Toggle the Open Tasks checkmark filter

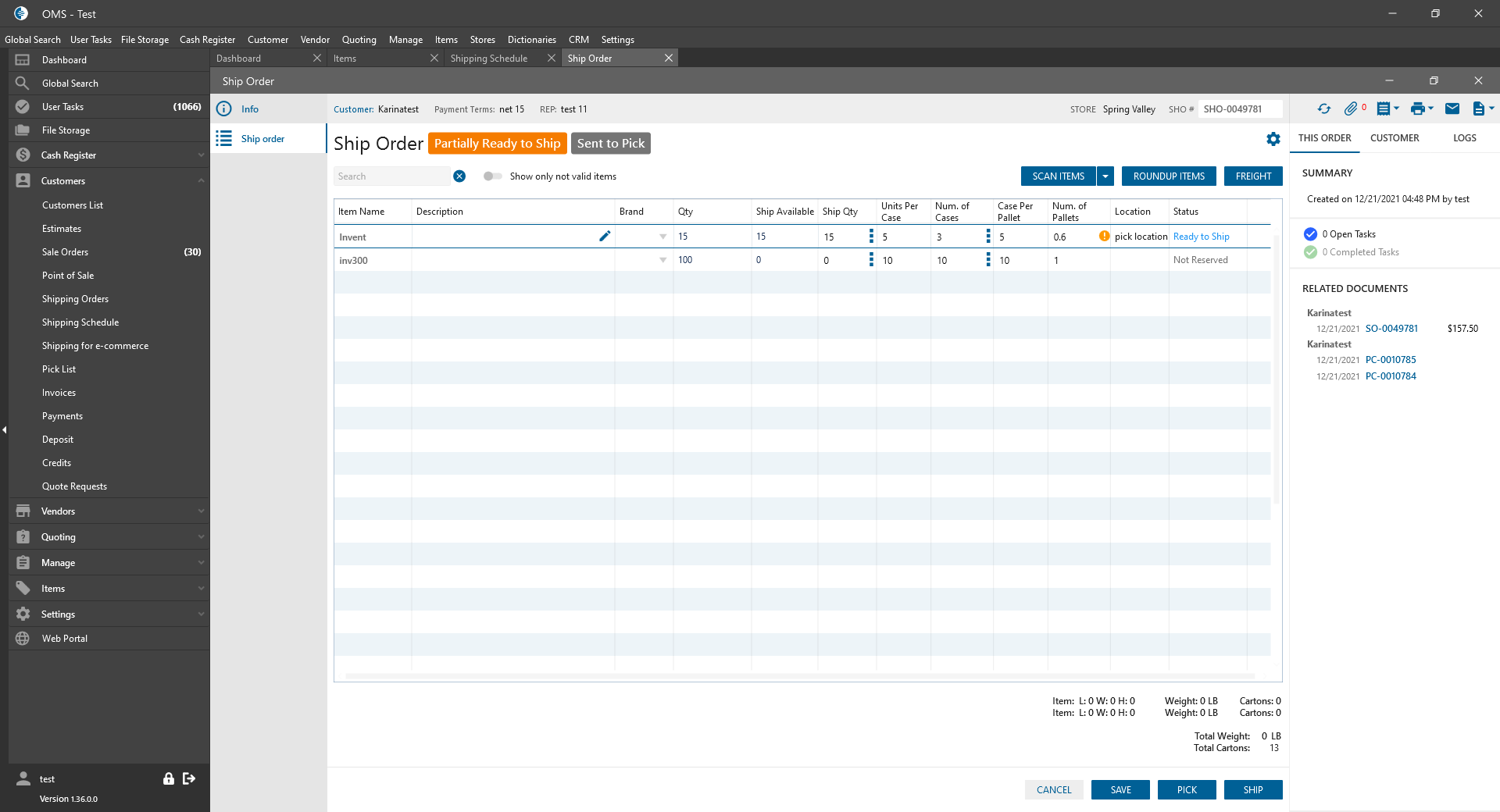1310,234
